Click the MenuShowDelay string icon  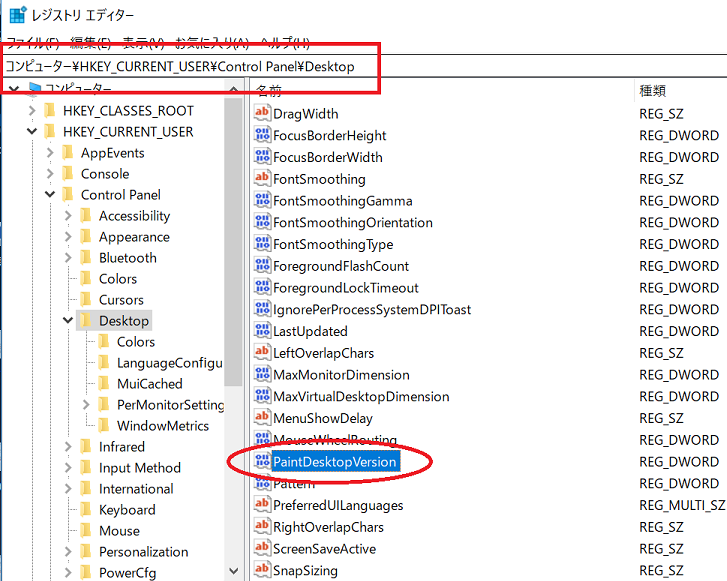coord(262,417)
